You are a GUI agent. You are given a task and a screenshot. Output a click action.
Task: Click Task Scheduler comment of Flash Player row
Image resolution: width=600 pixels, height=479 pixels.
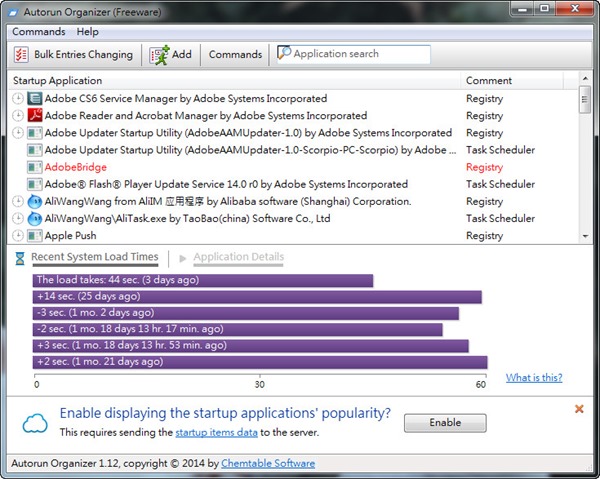[x=501, y=184]
